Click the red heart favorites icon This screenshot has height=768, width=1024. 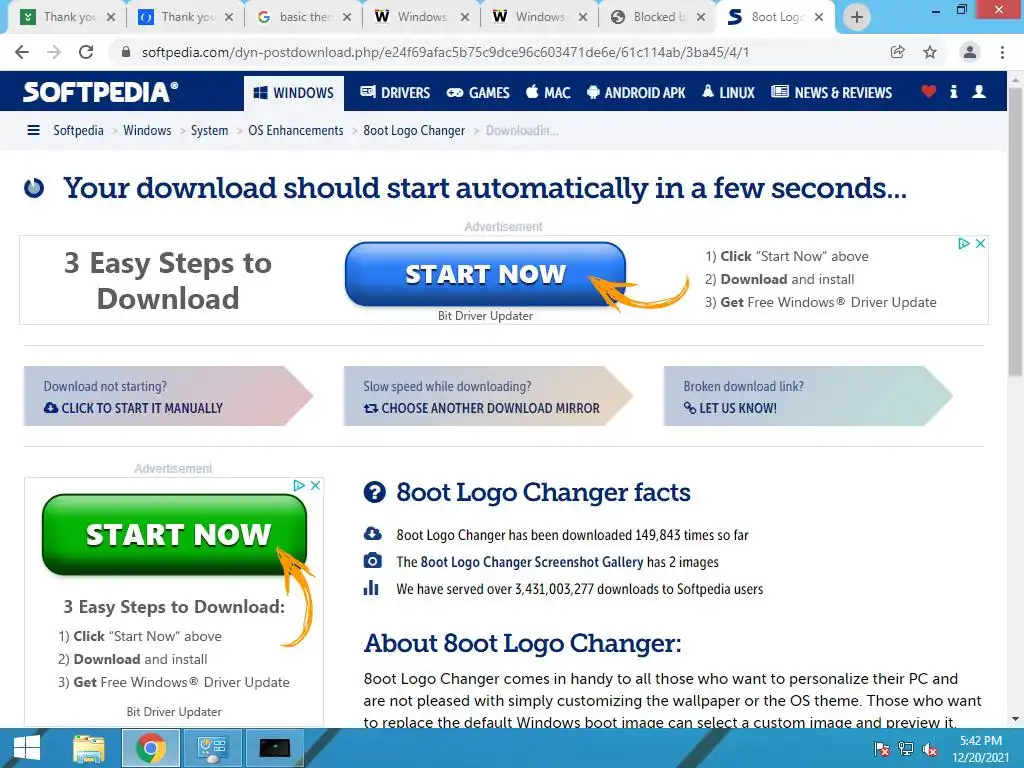pyautogui.click(x=929, y=91)
